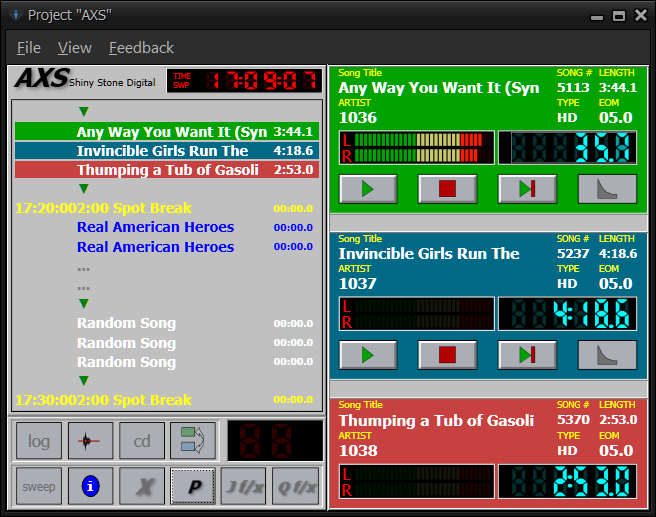Viewport: 656px width, 517px height.
Task: Open the Feedback menu
Action: coord(141,48)
